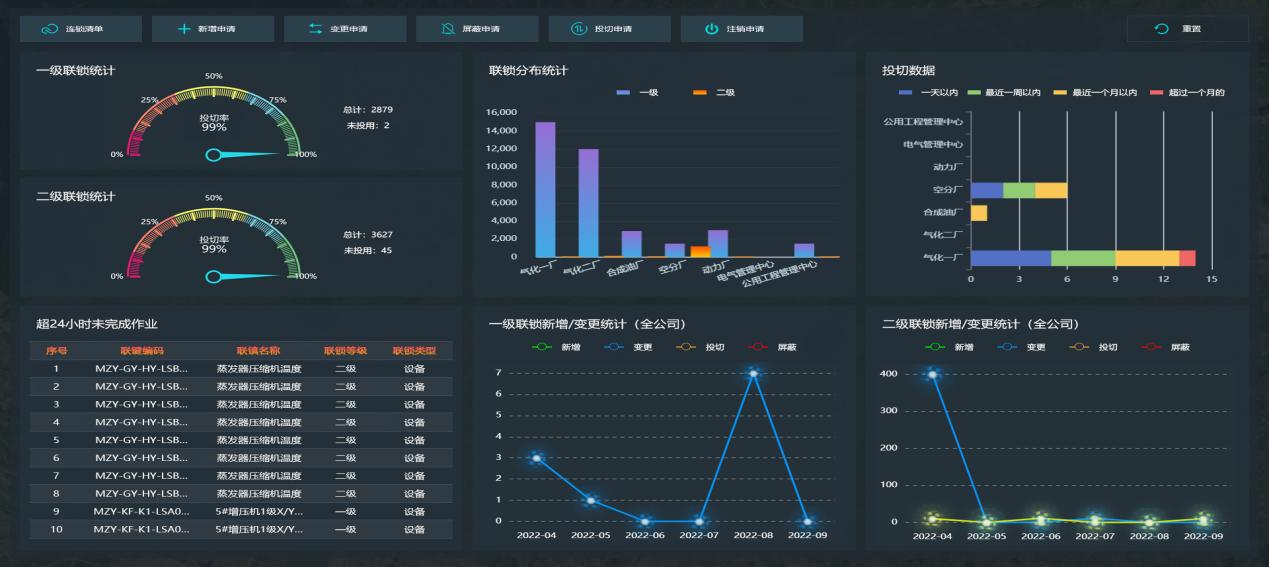This screenshot has height=567, width=1269.
Task: Click the swap arrows icon for 变更申请
Action: (315, 29)
